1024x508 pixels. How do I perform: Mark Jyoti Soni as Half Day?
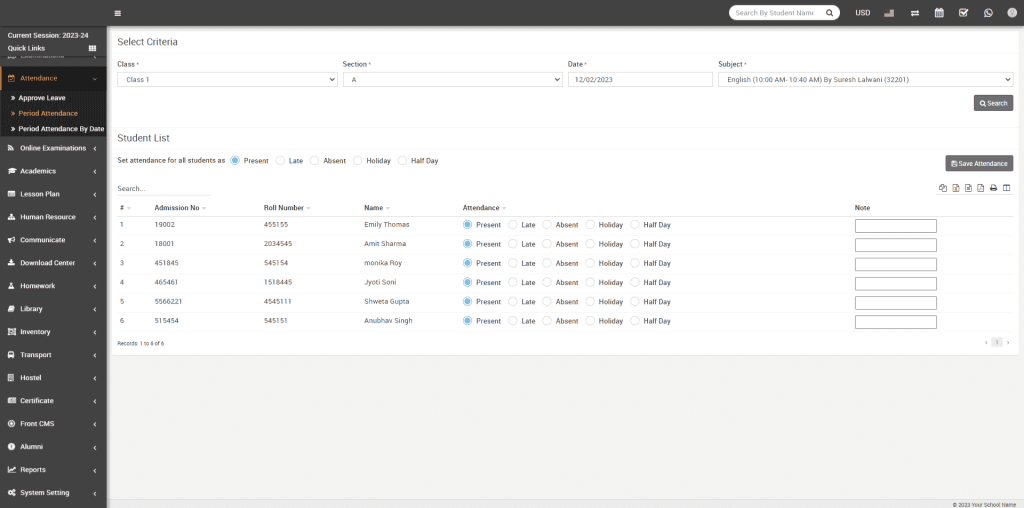click(x=635, y=282)
